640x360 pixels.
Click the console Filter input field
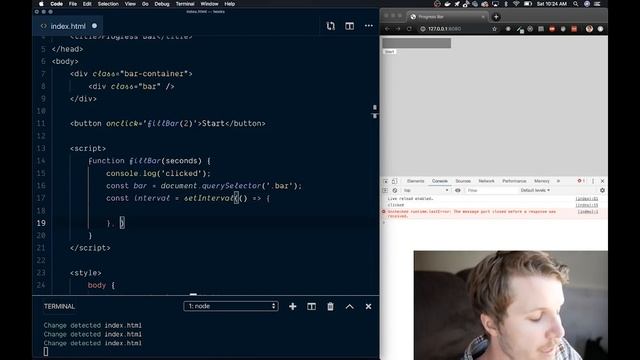point(491,190)
